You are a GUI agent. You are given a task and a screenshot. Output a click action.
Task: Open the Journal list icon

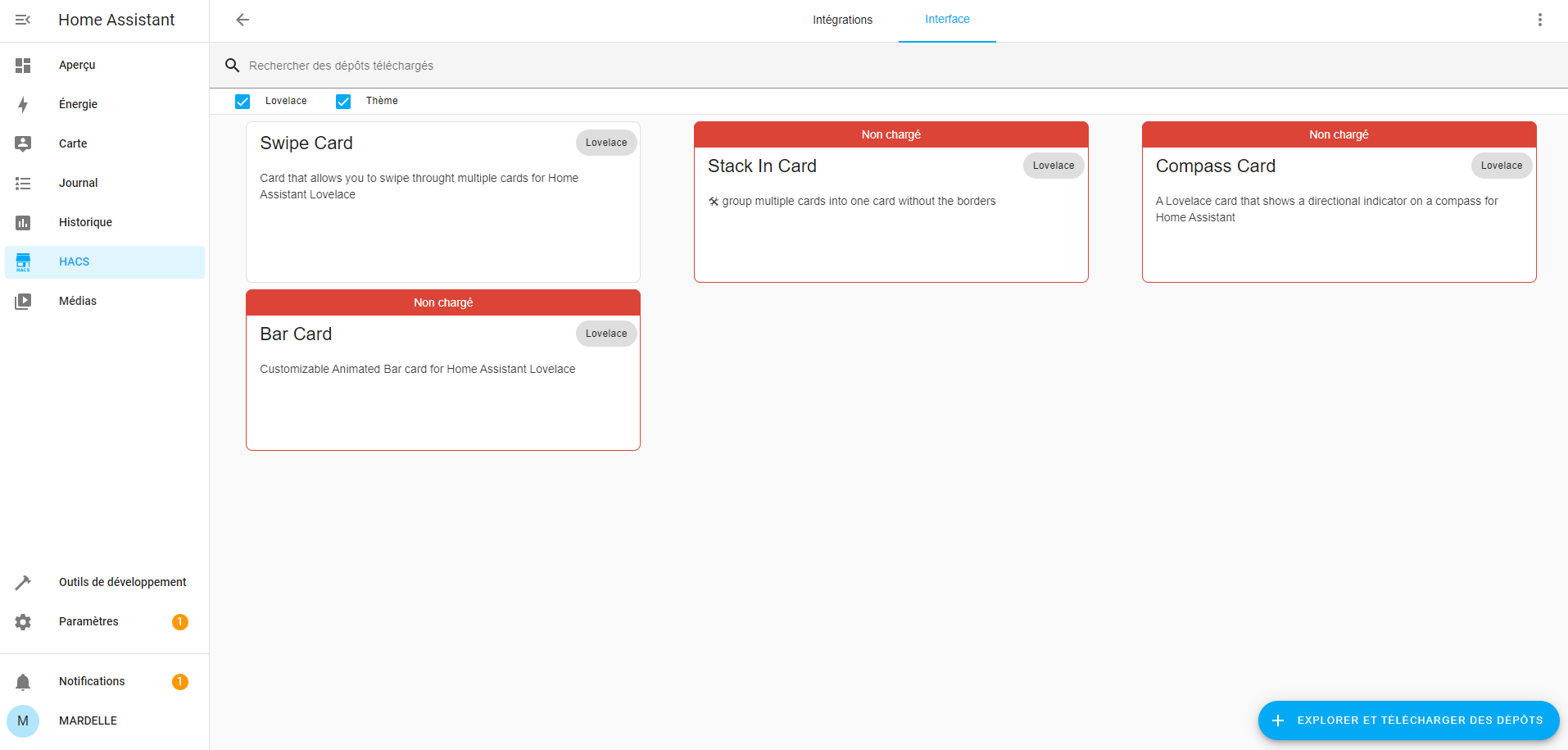click(x=23, y=184)
